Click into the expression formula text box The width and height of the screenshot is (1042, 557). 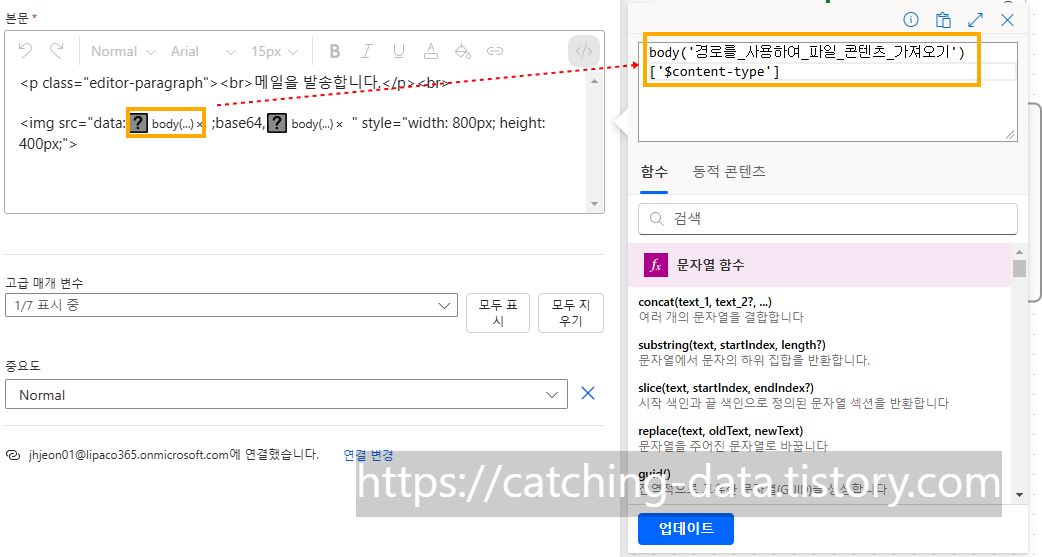(x=827, y=92)
